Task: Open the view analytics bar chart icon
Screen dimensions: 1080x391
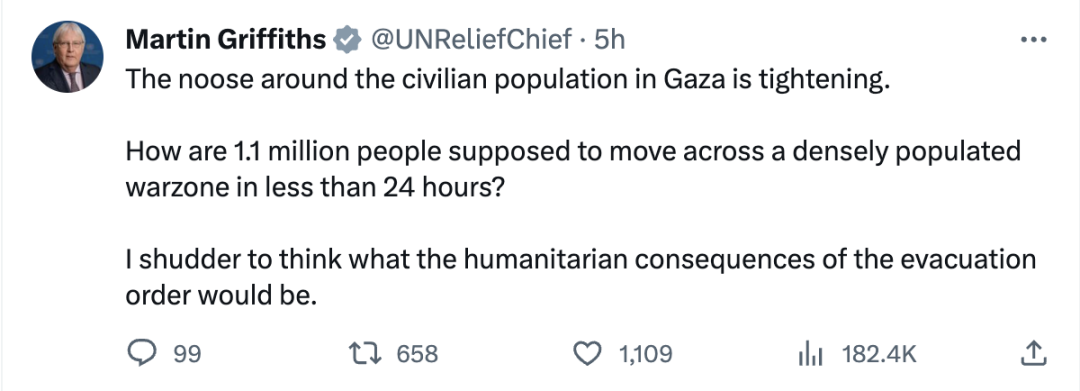Action: point(810,355)
